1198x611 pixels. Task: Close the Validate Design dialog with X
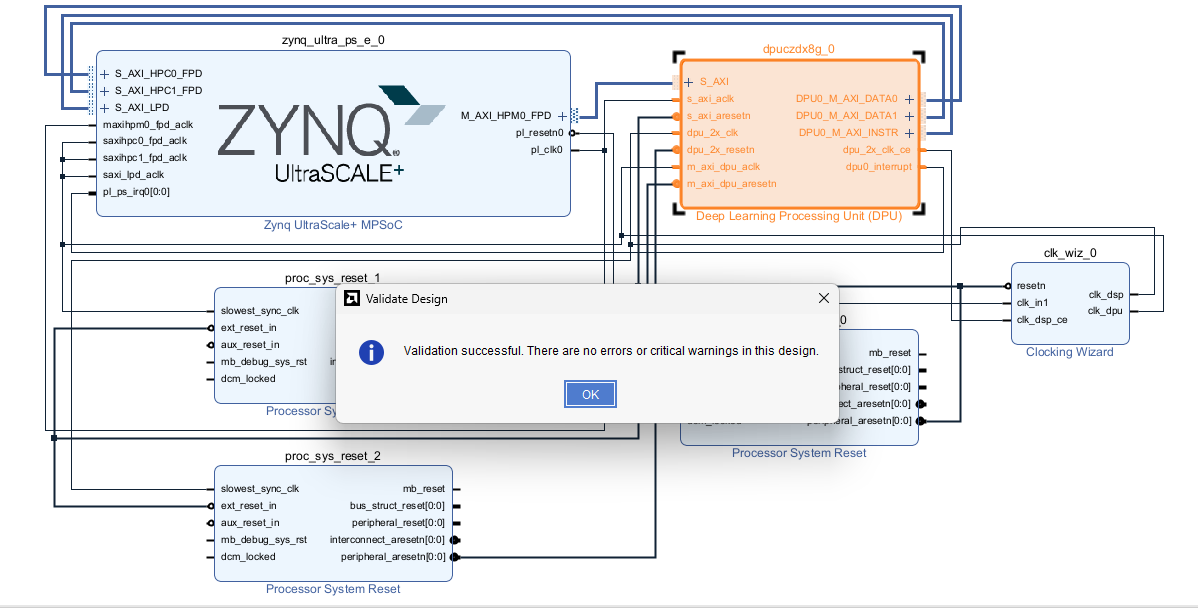[x=824, y=298]
